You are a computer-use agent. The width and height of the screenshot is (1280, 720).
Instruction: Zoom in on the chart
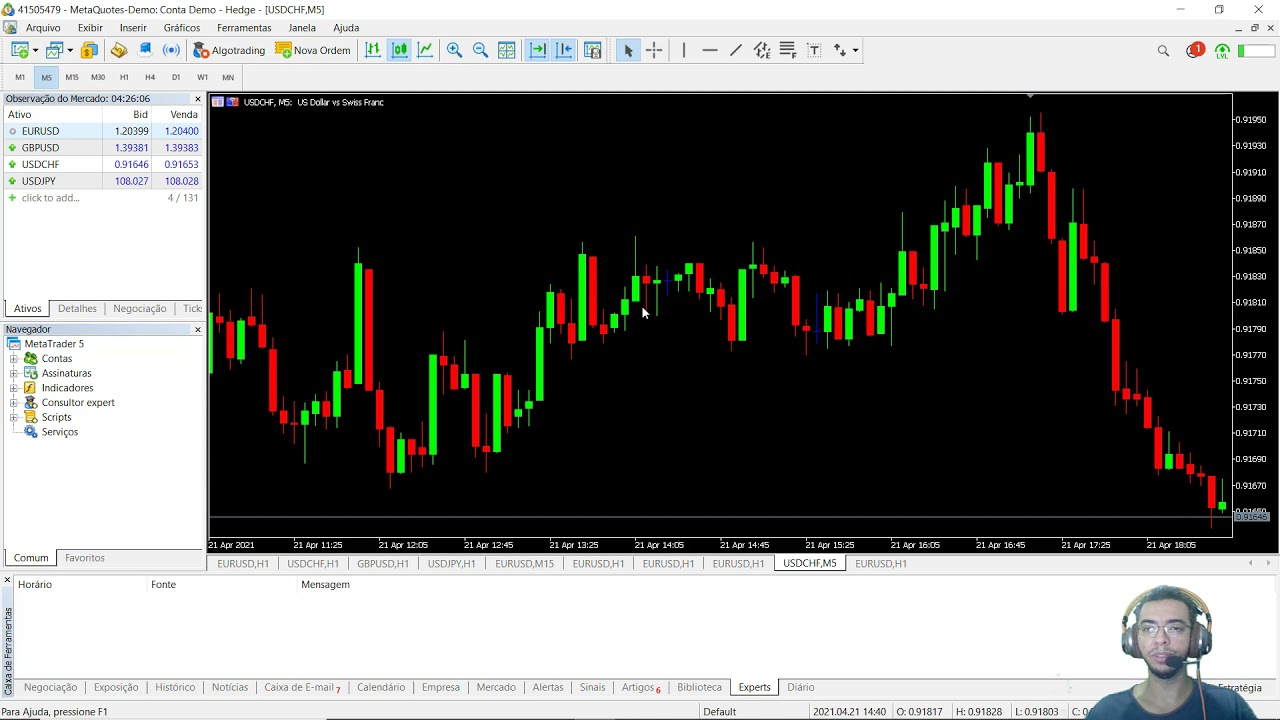454,50
